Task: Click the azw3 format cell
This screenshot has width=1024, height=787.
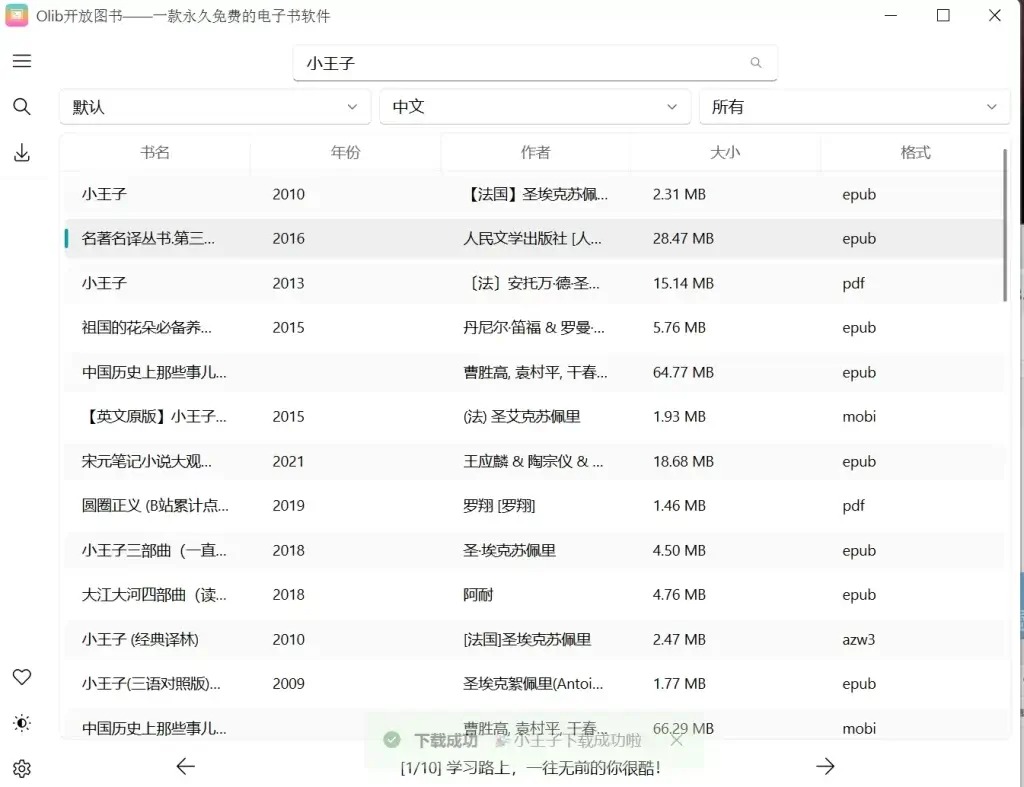Action: tap(858, 639)
